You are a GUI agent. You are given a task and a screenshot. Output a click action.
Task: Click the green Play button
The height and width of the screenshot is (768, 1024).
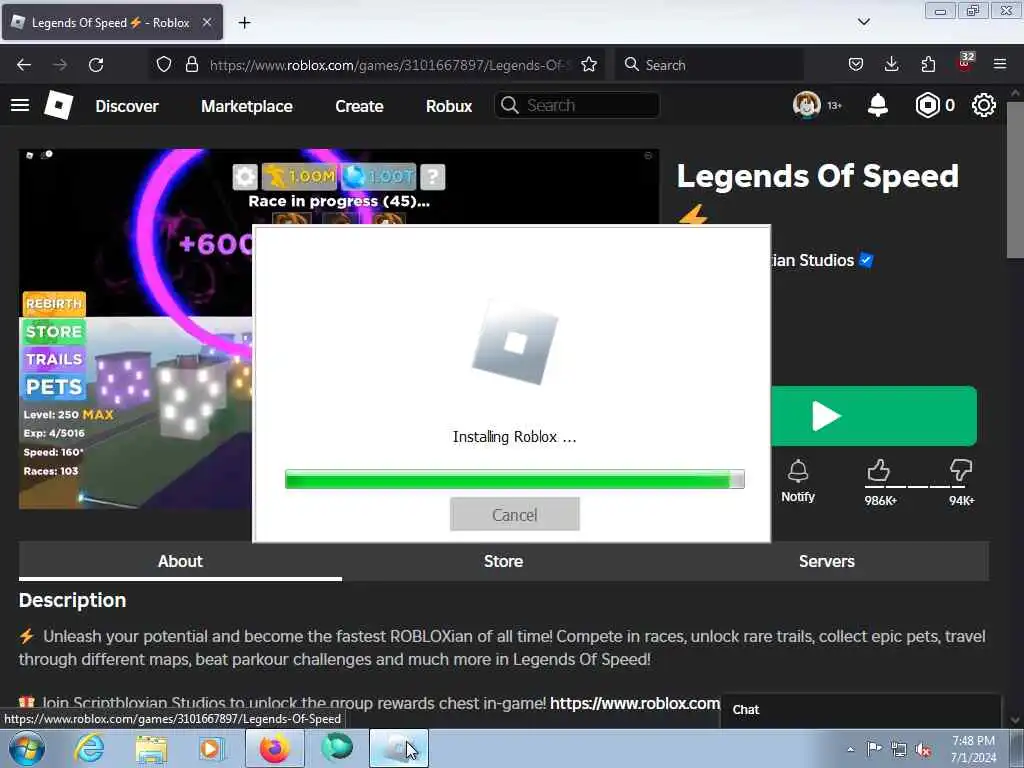[874, 416]
